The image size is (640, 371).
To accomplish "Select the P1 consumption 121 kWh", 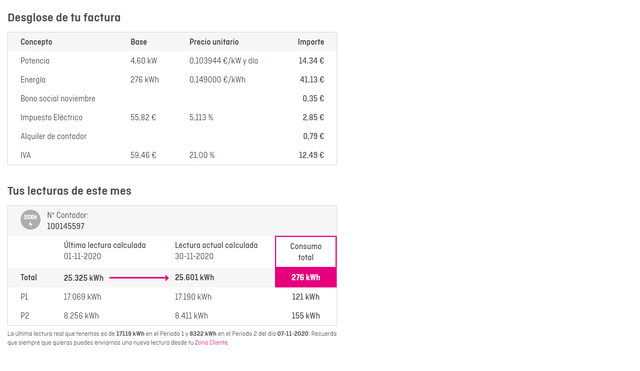I will [306, 297].
